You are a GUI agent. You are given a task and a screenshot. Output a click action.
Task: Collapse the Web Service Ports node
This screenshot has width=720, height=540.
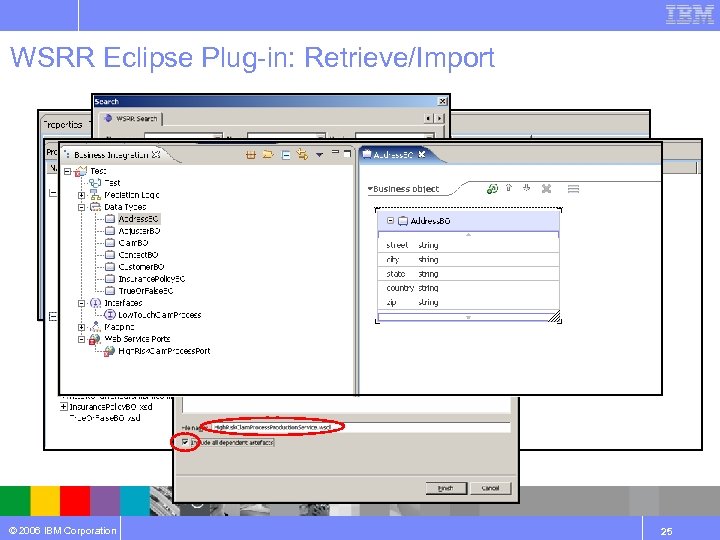[x=81, y=339]
